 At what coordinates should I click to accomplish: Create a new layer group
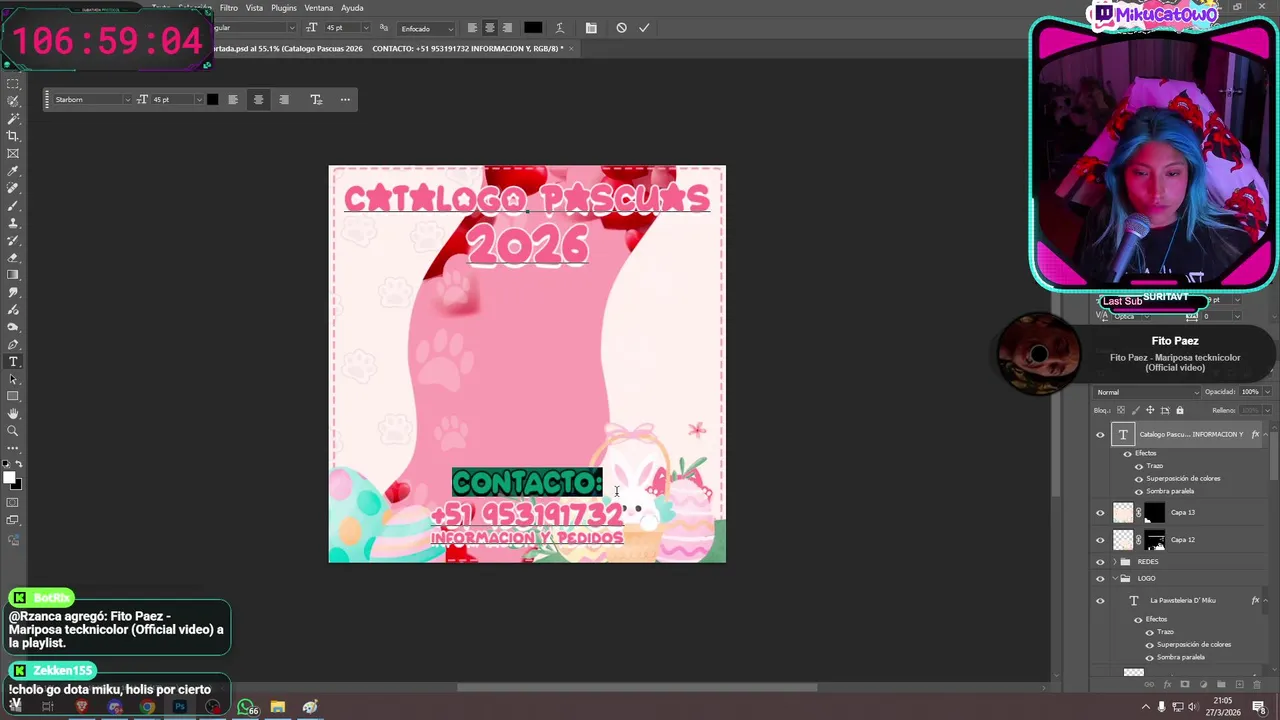coord(1221,685)
